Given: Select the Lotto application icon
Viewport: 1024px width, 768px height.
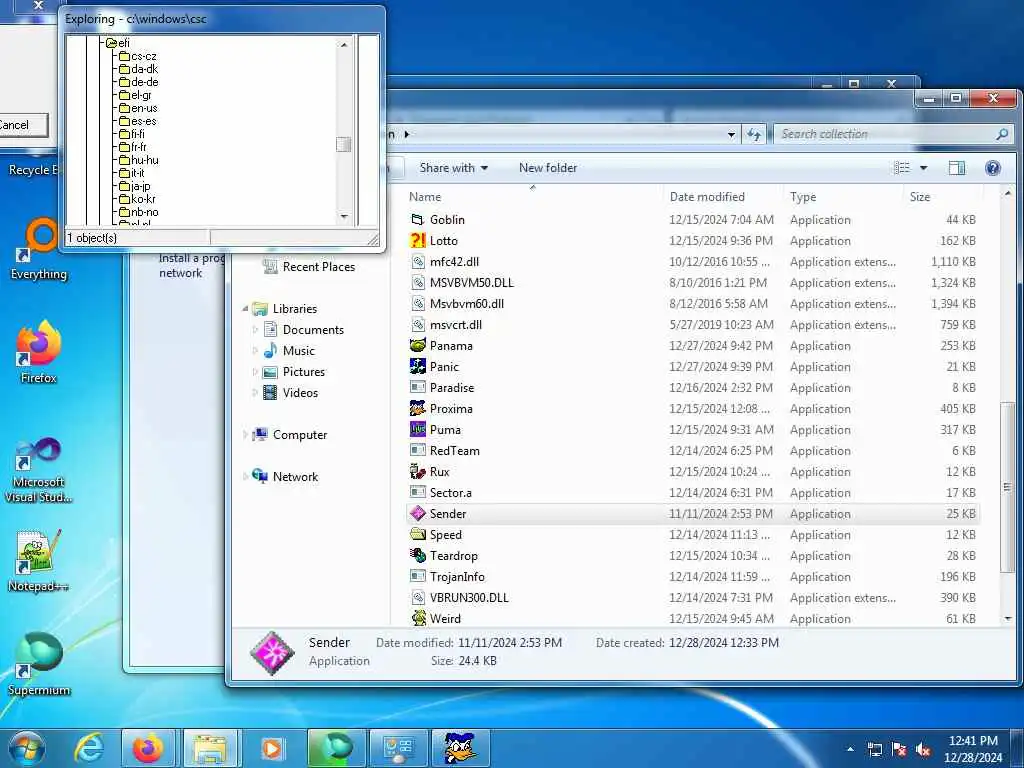Looking at the screenshot, I should coord(417,240).
